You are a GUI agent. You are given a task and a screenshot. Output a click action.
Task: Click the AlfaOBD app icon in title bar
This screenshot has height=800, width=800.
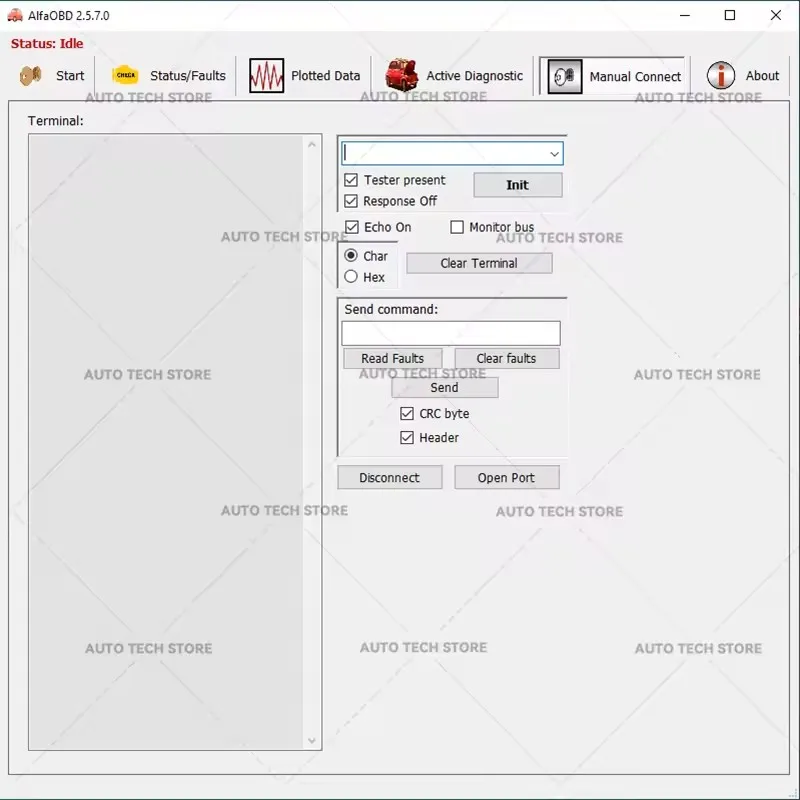(15, 15)
